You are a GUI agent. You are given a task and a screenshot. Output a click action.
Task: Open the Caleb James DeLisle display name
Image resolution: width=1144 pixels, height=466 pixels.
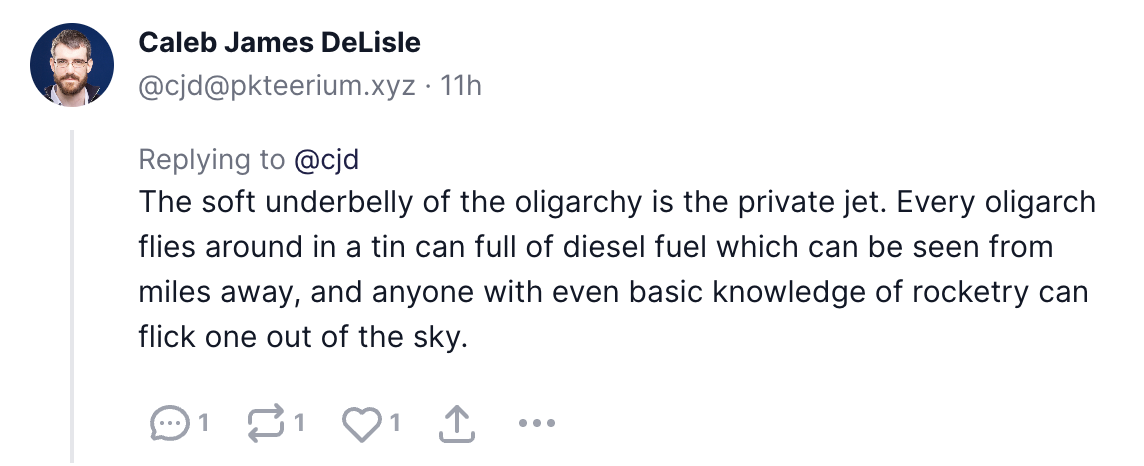[279, 44]
